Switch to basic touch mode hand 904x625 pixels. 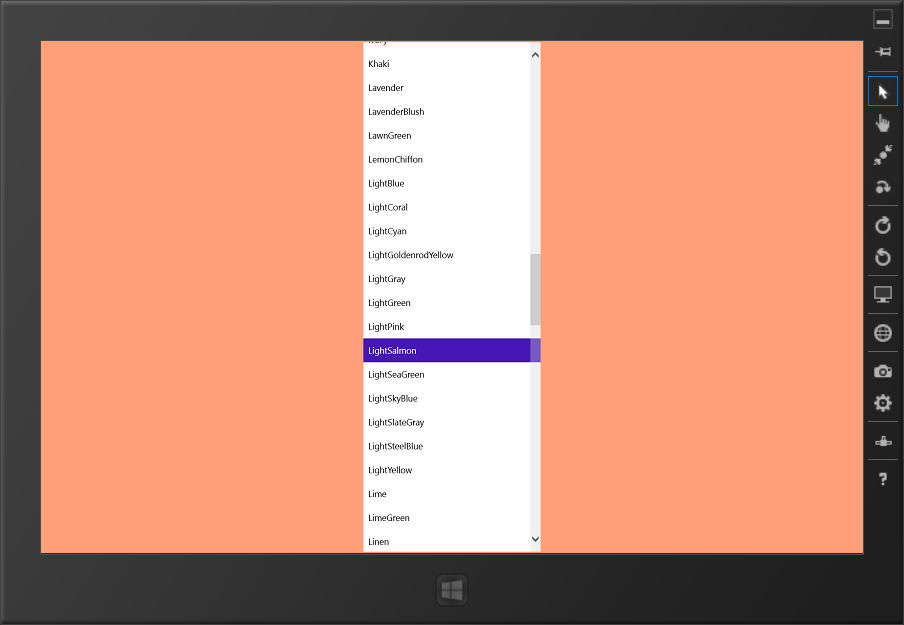tap(883, 123)
